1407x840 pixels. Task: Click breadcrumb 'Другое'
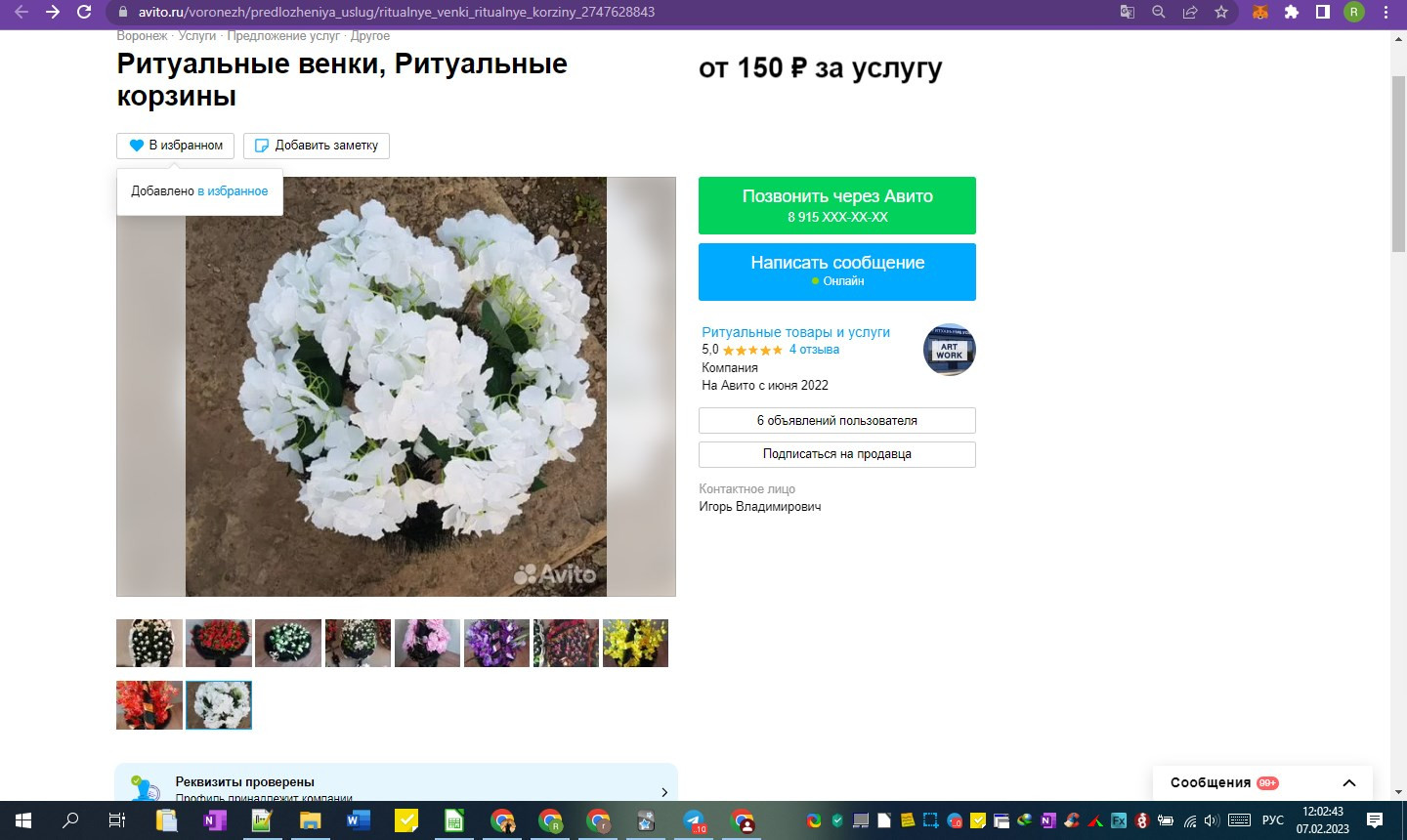click(370, 36)
